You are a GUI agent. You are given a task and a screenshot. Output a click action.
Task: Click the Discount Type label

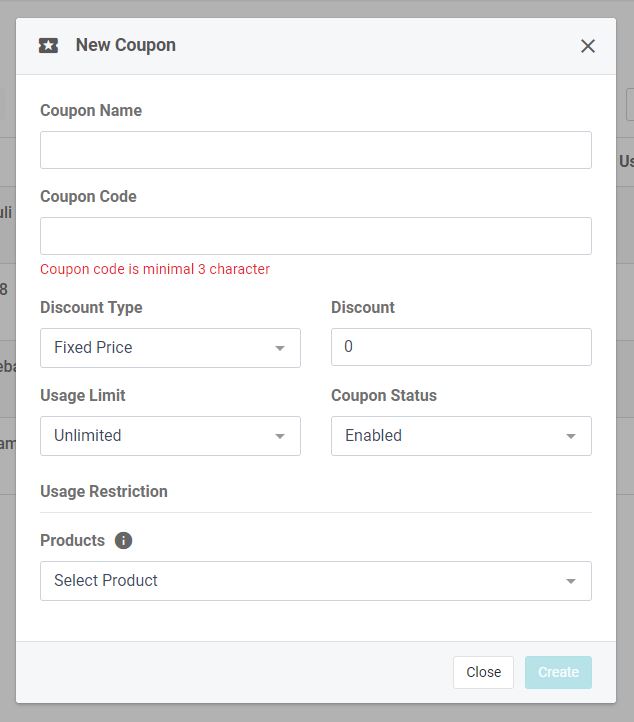(91, 307)
